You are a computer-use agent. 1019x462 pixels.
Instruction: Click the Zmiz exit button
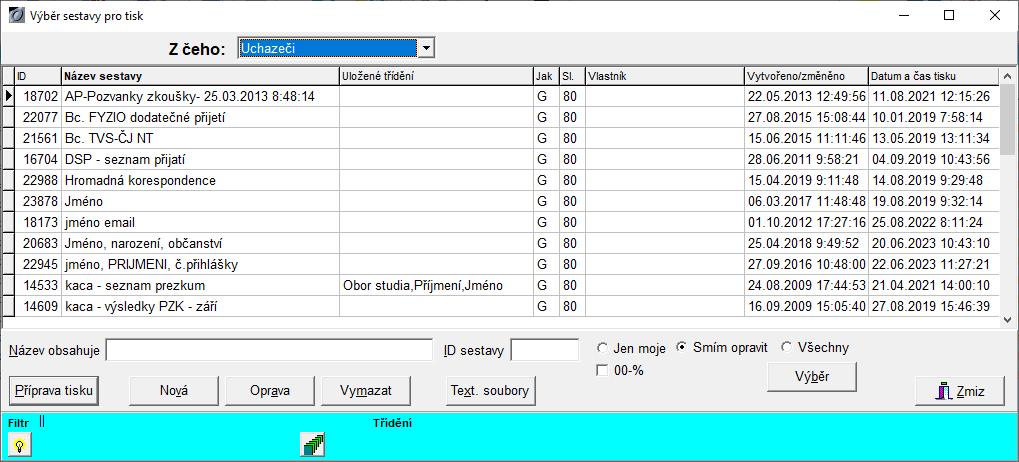[959, 391]
